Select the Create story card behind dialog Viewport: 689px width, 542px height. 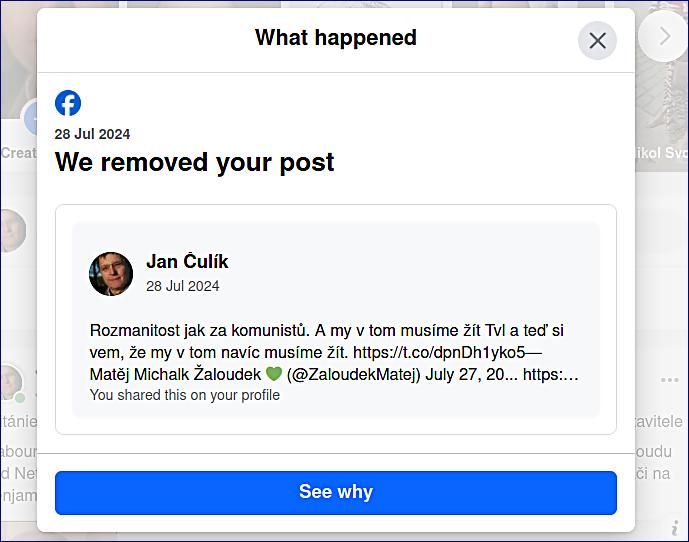[17, 130]
